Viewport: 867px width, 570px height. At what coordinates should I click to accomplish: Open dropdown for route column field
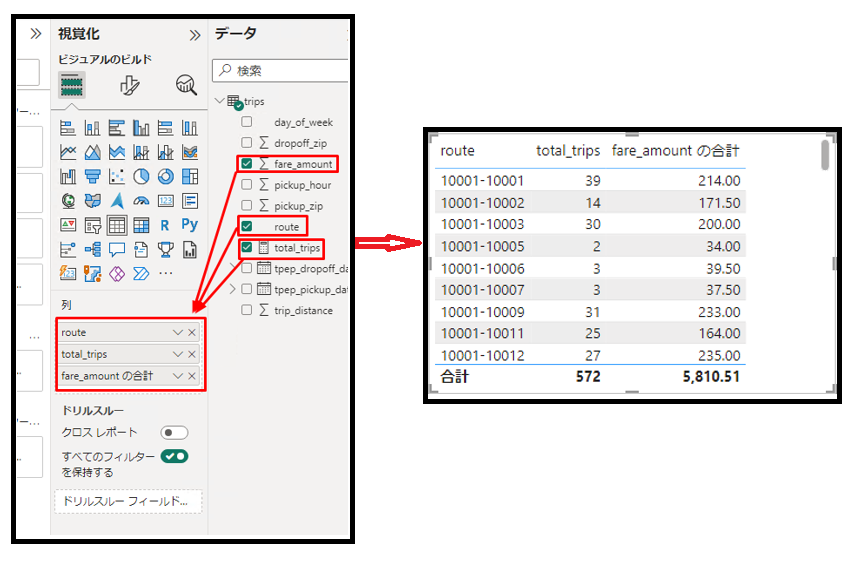(178, 332)
